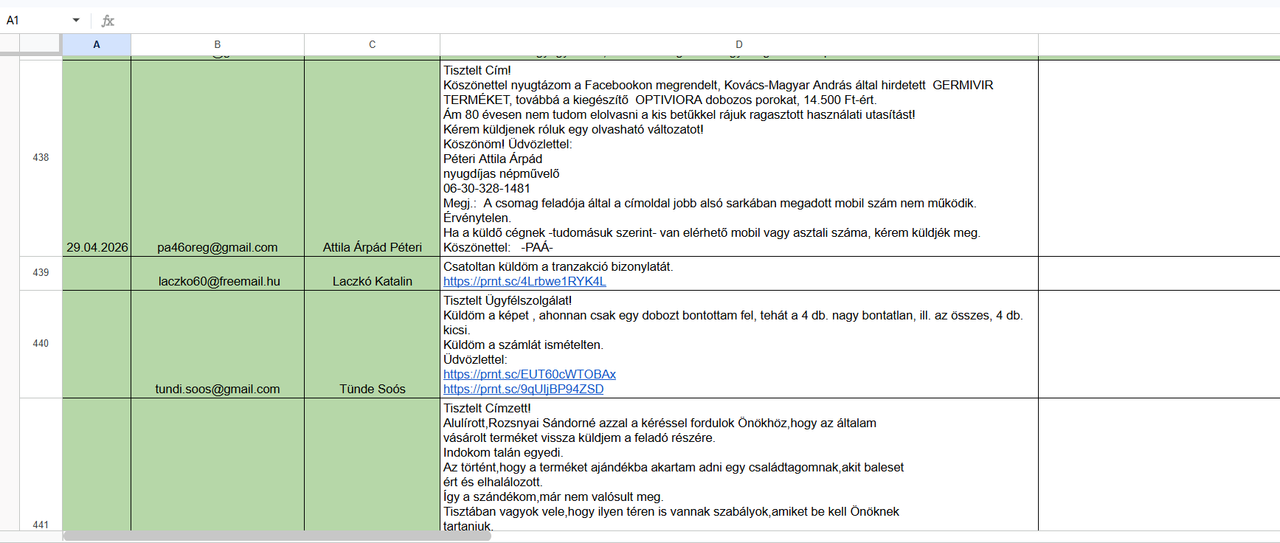Select column B header
This screenshot has width=1280, height=543.
coord(217,44)
